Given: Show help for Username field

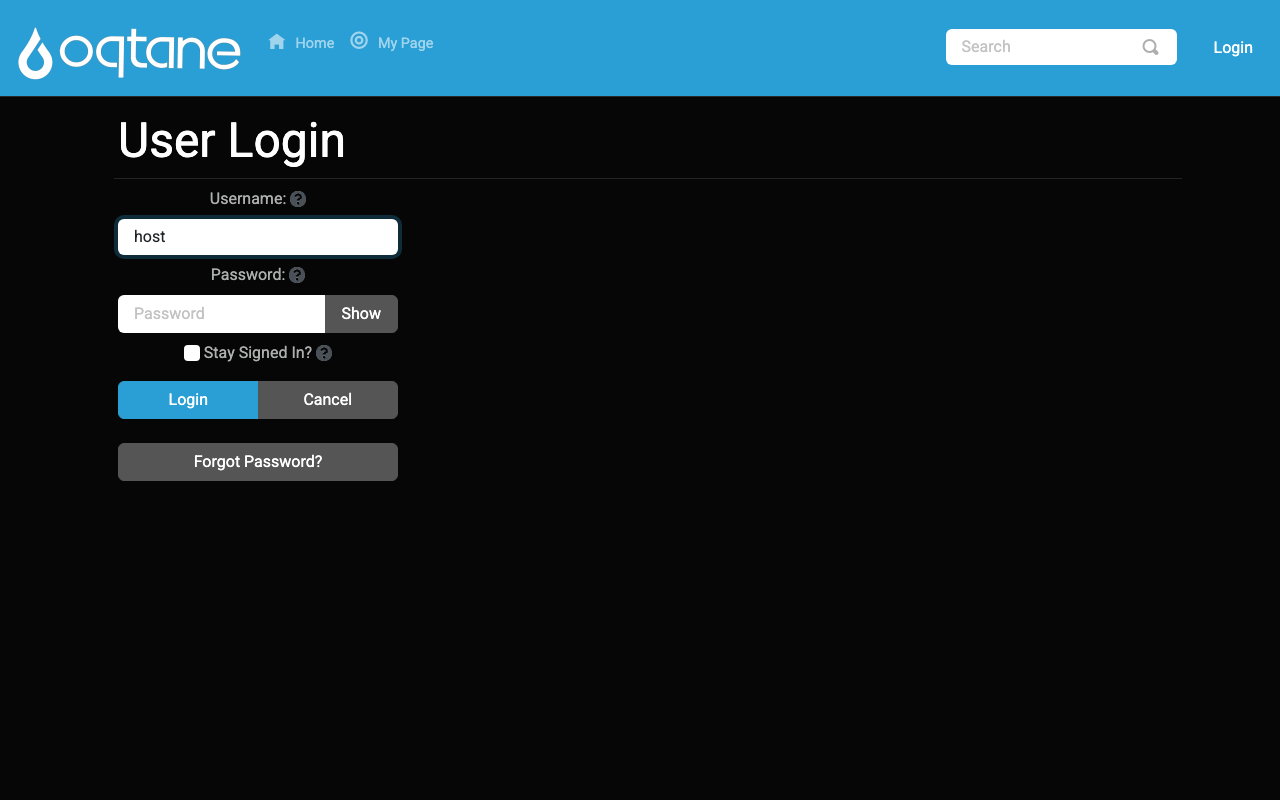Looking at the screenshot, I should click(x=298, y=199).
